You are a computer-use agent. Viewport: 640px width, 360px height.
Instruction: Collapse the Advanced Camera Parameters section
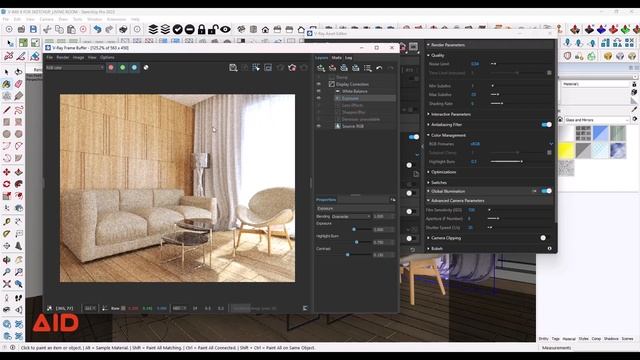click(x=428, y=201)
